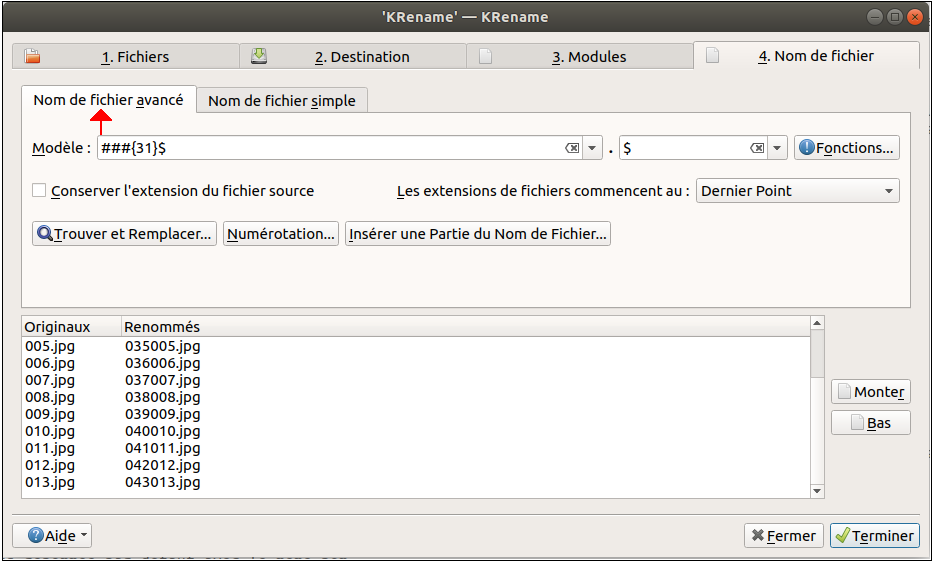This screenshot has width=934, height=561.
Task: Select the 012.jpg row
Action: [x=416, y=465]
